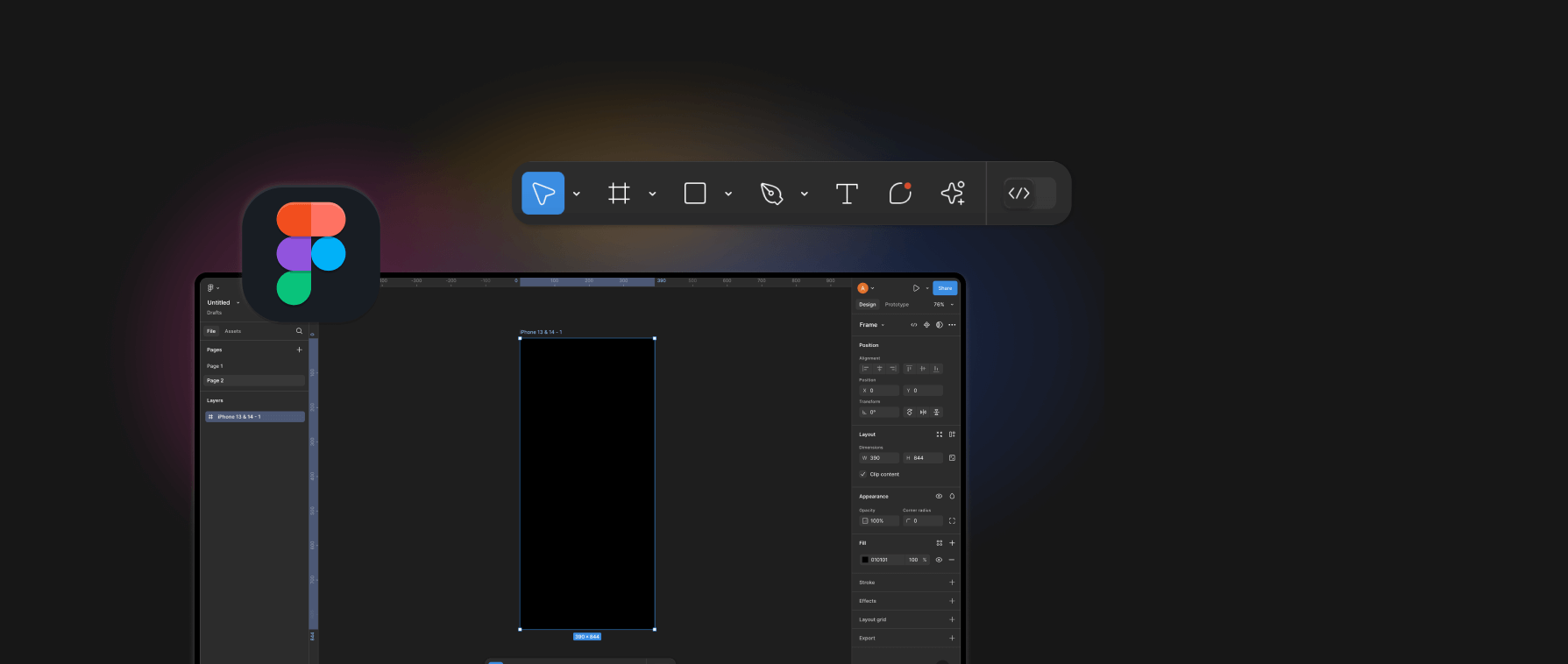This screenshot has height=664, width=1568.
Task: Add a Stroke with plus icon
Action: tap(952, 583)
